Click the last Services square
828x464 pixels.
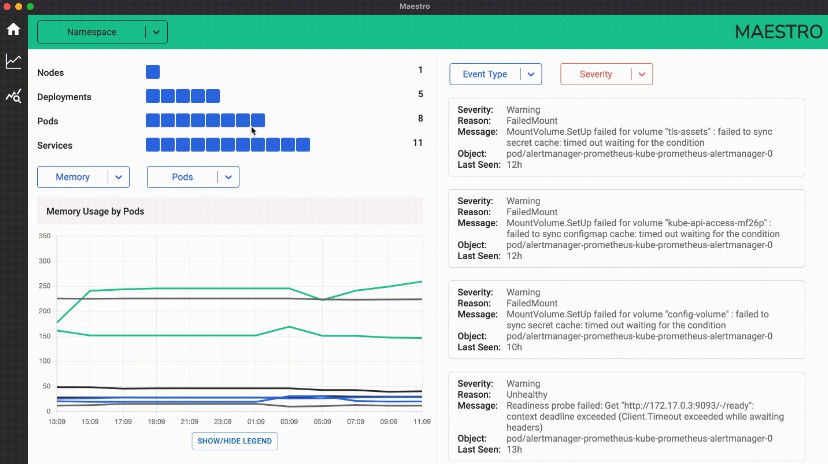pos(303,145)
